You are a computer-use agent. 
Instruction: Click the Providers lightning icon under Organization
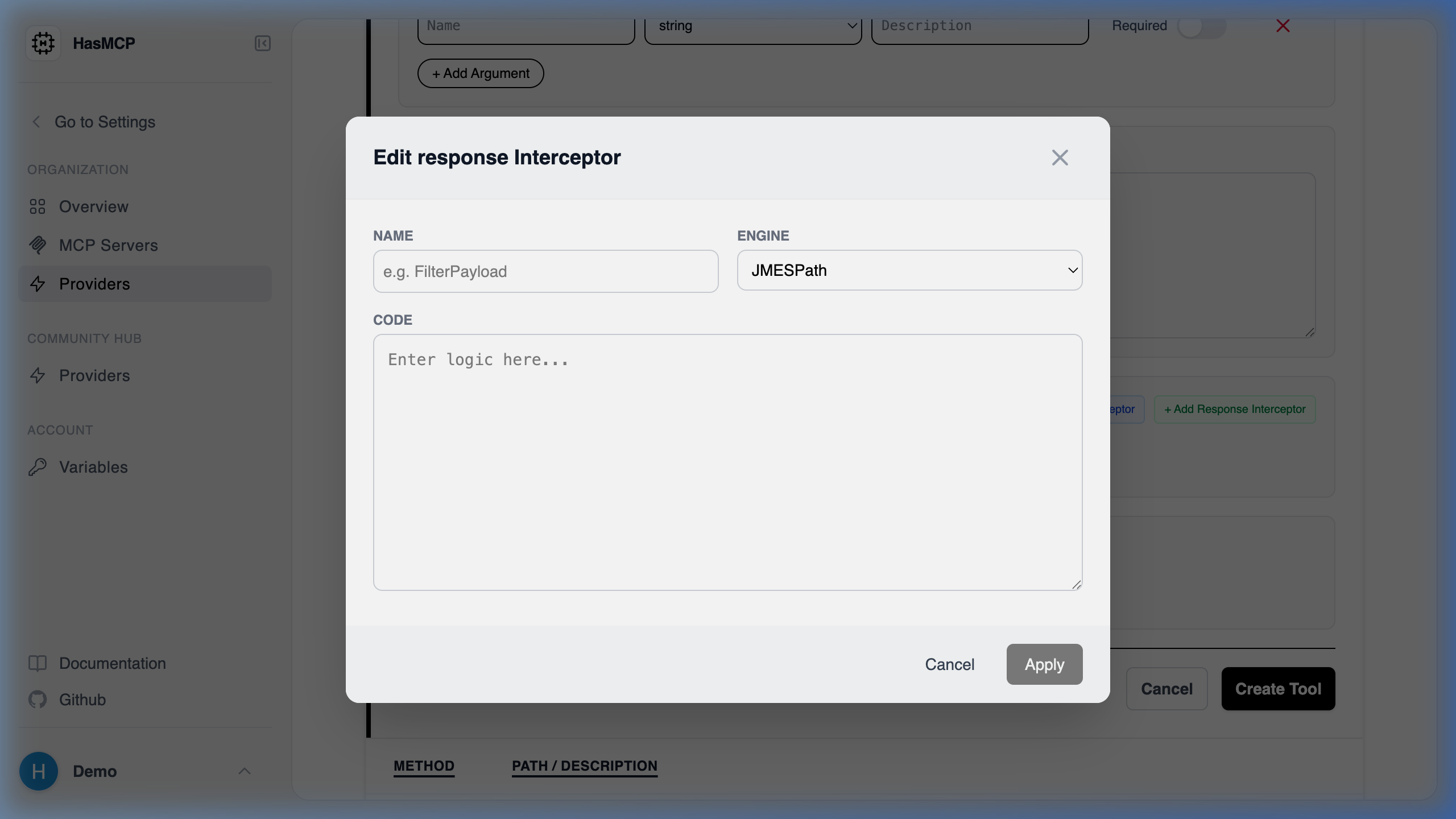tap(38, 284)
